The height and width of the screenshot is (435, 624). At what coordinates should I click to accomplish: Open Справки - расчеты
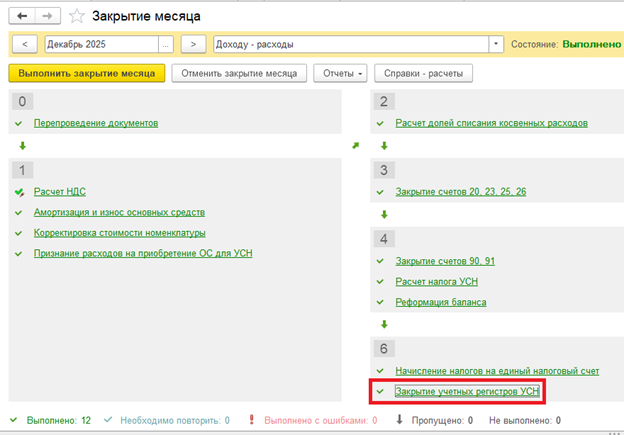point(423,73)
